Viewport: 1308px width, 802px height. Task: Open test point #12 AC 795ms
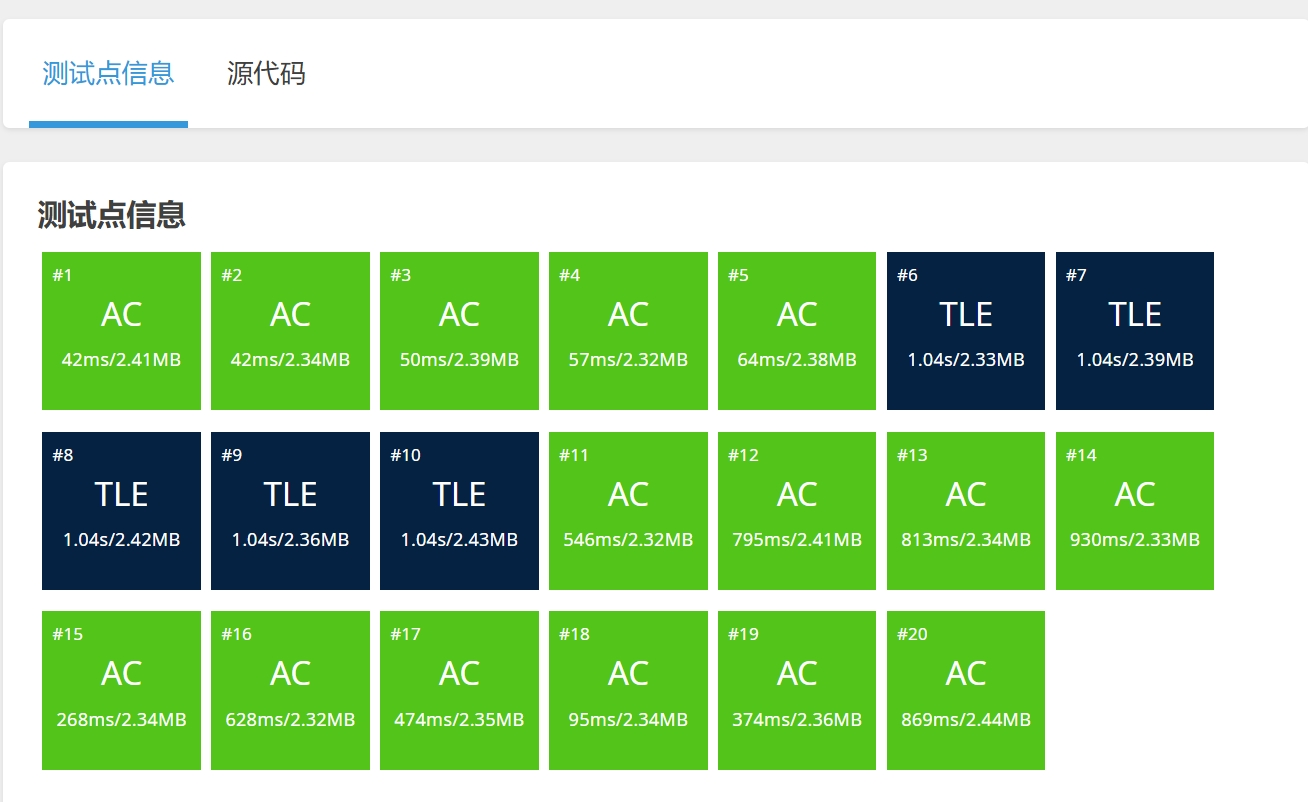pyautogui.click(x=797, y=511)
